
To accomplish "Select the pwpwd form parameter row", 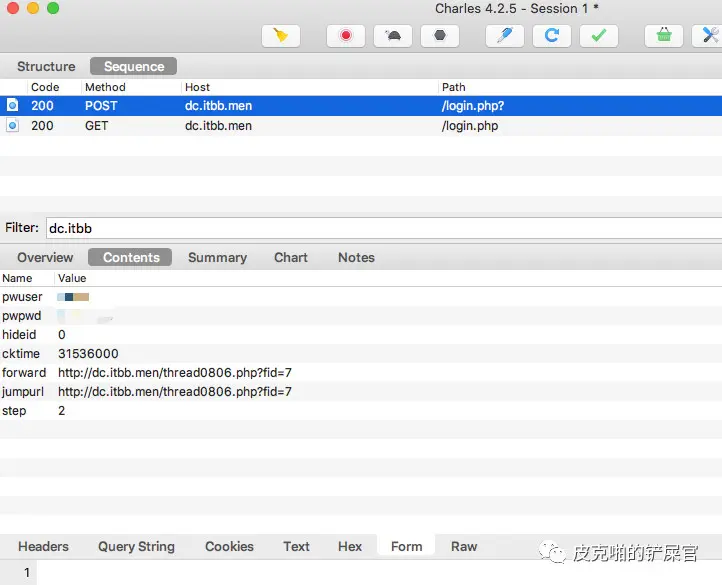I will point(361,316).
